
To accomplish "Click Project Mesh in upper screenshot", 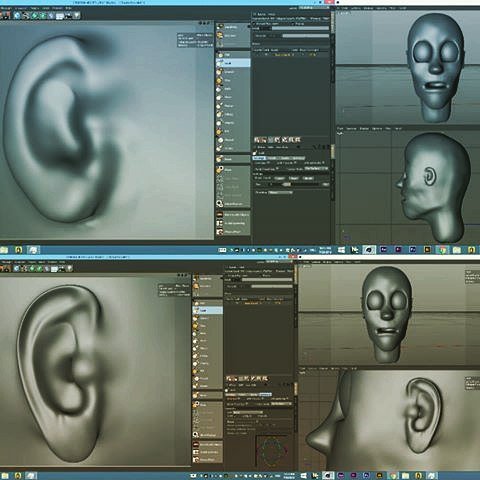I will pyautogui.click(x=233, y=232).
